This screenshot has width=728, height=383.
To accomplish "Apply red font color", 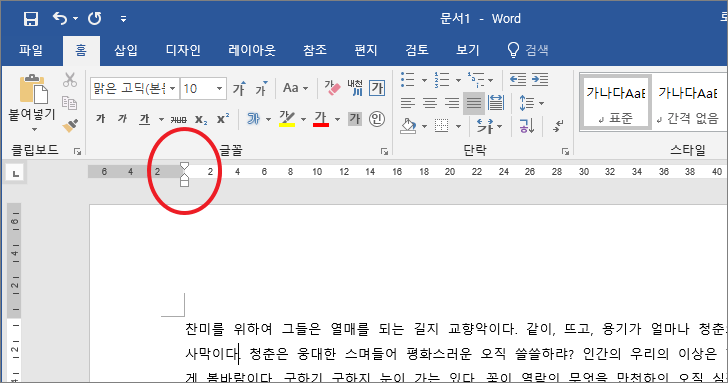I will 321,119.
